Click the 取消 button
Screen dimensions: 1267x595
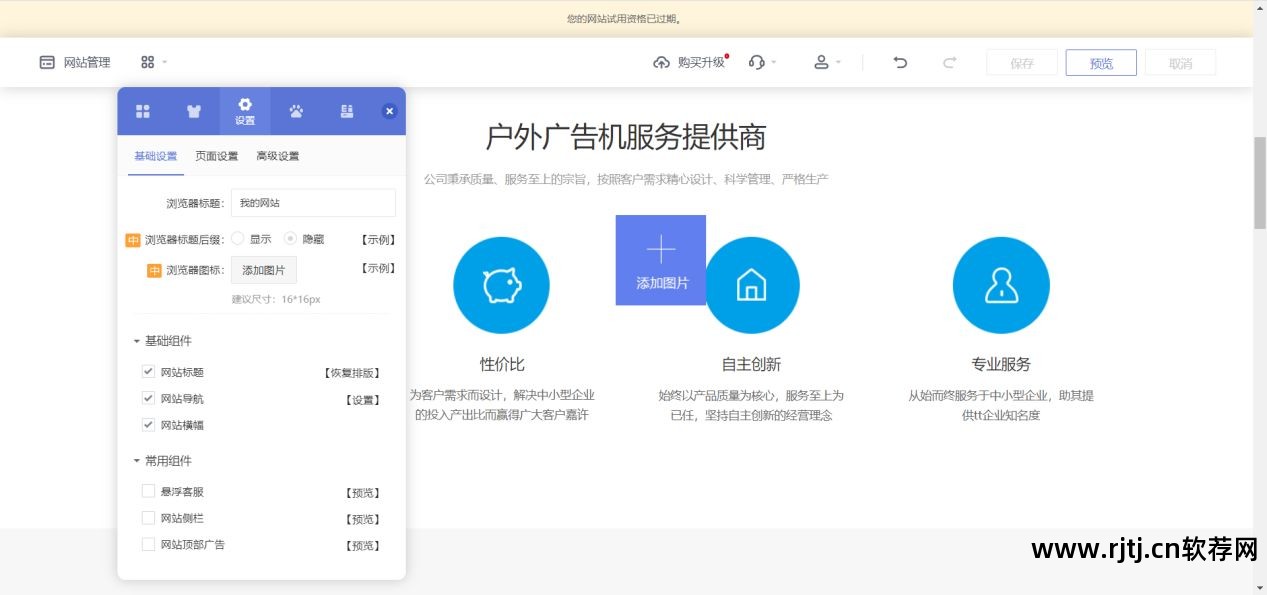(x=1181, y=63)
